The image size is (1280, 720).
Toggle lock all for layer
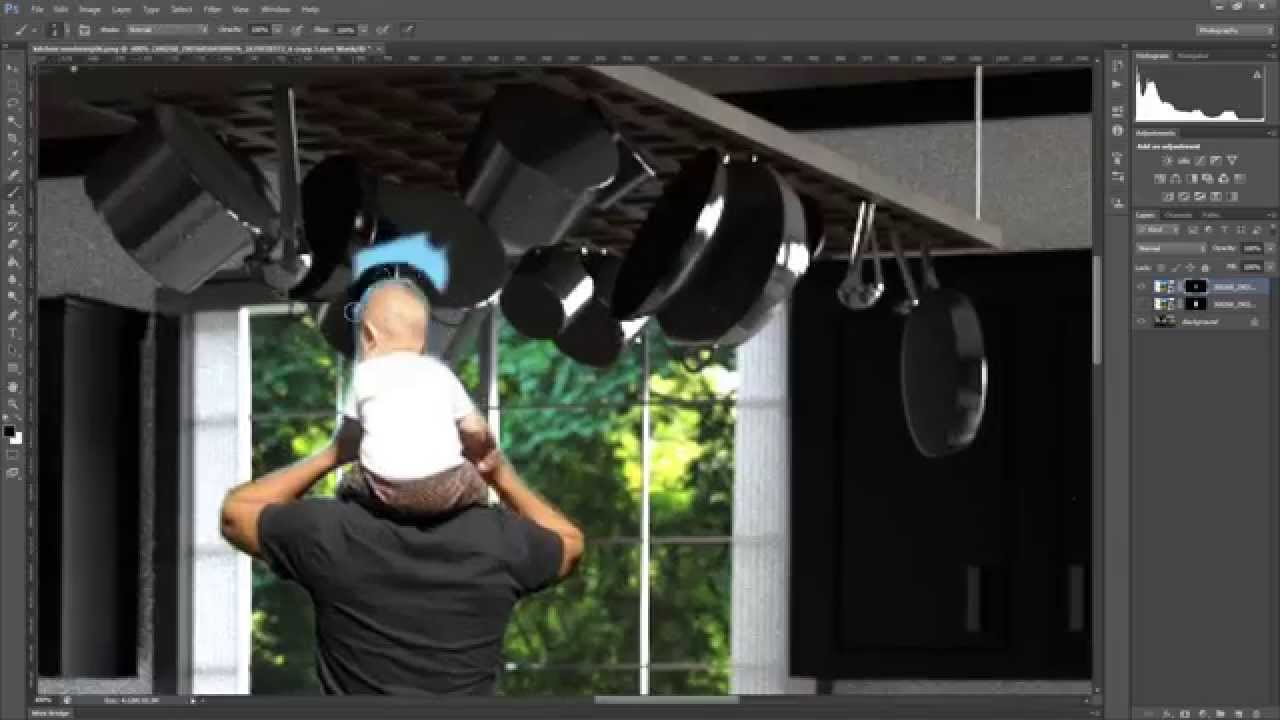(1204, 267)
